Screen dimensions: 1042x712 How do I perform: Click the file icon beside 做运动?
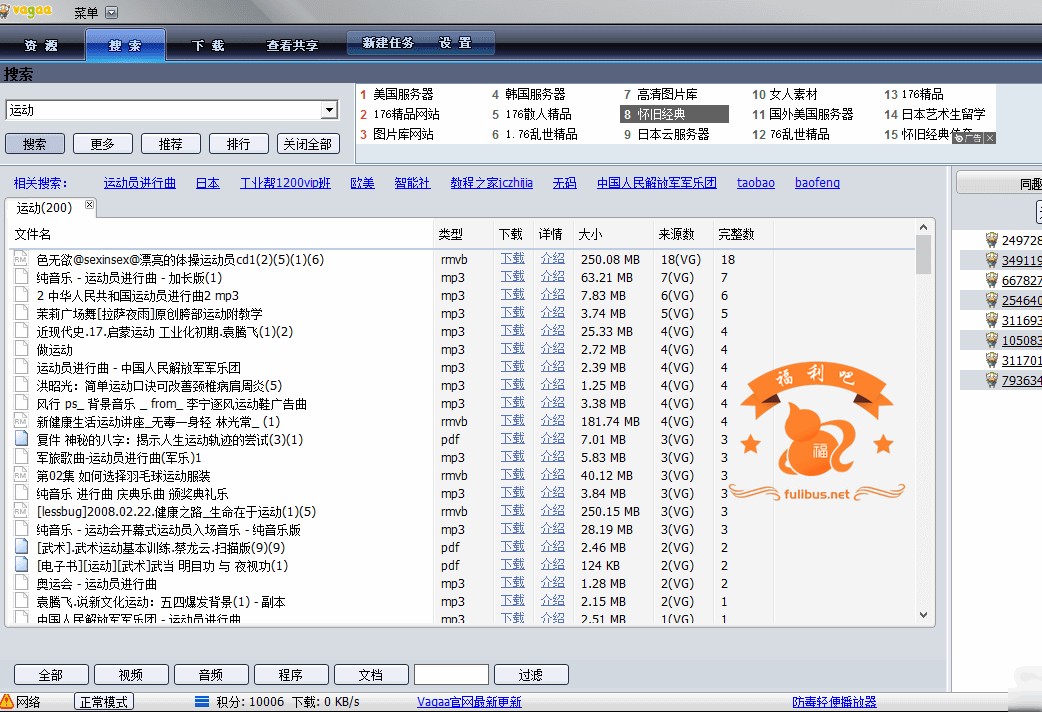[20, 350]
